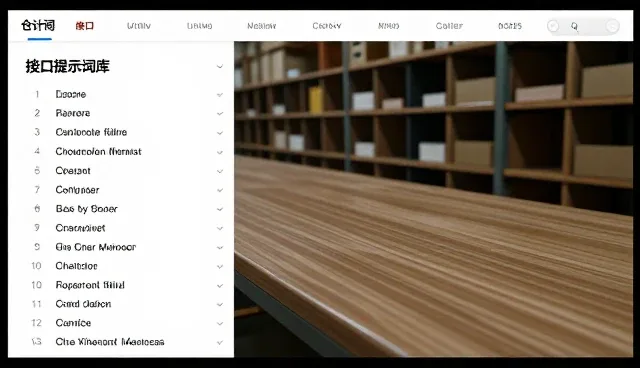
Task: Expand chevron on row 12 "Camice"
Action: point(220,324)
